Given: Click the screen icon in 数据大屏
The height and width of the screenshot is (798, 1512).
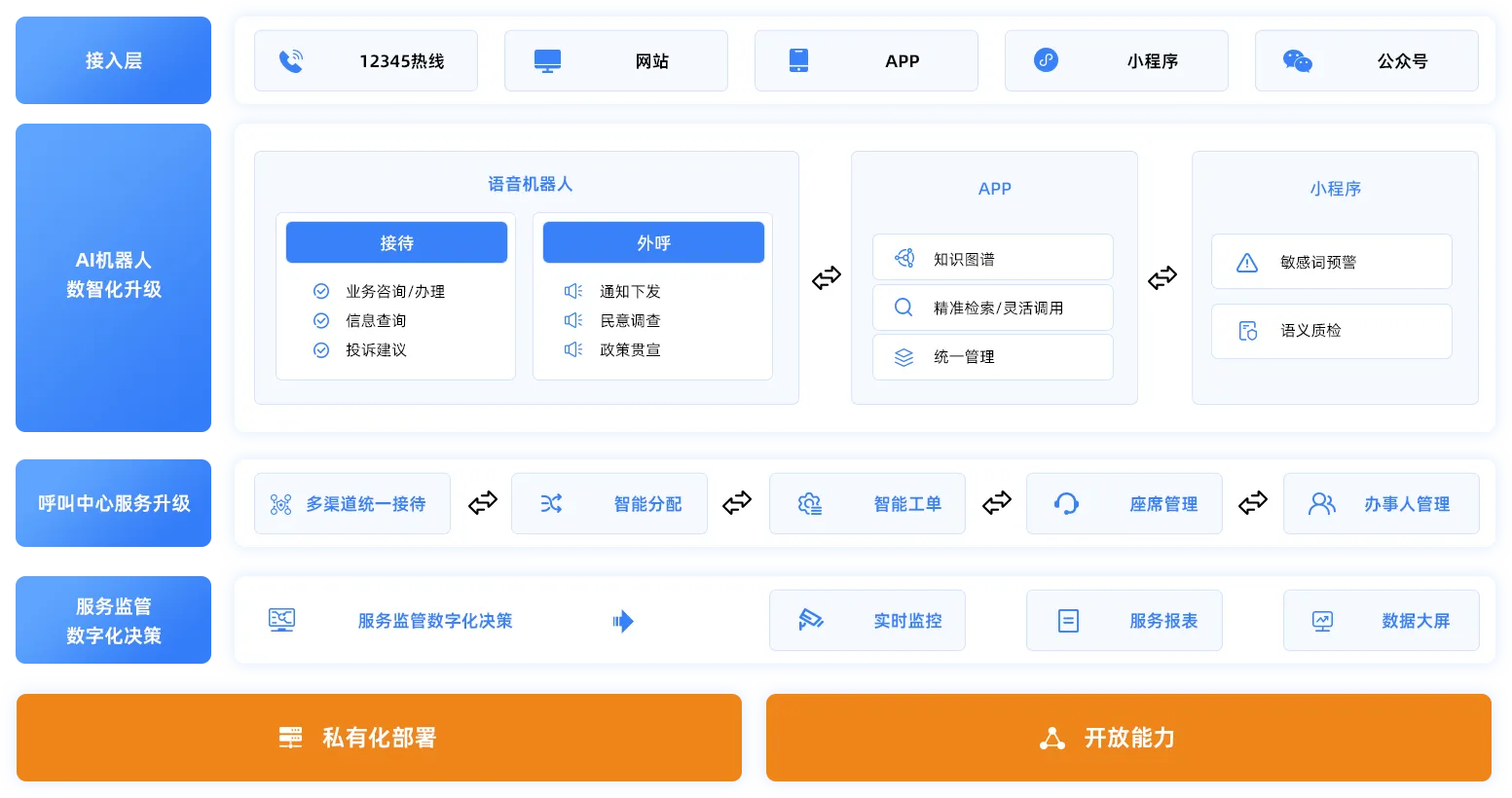Looking at the screenshot, I should pyautogui.click(x=1322, y=621).
